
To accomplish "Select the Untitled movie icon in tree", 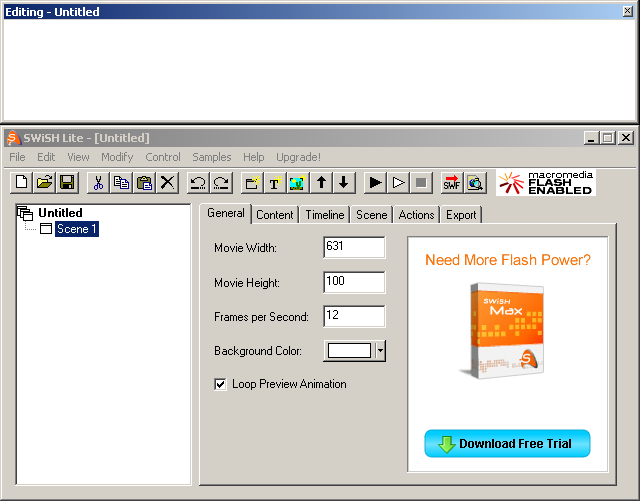I will (25, 213).
